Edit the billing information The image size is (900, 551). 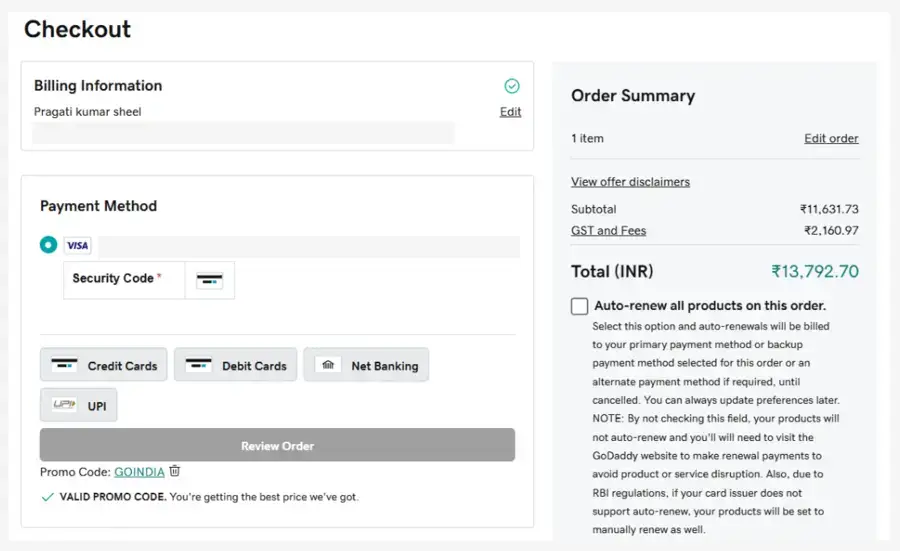point(510,112)
